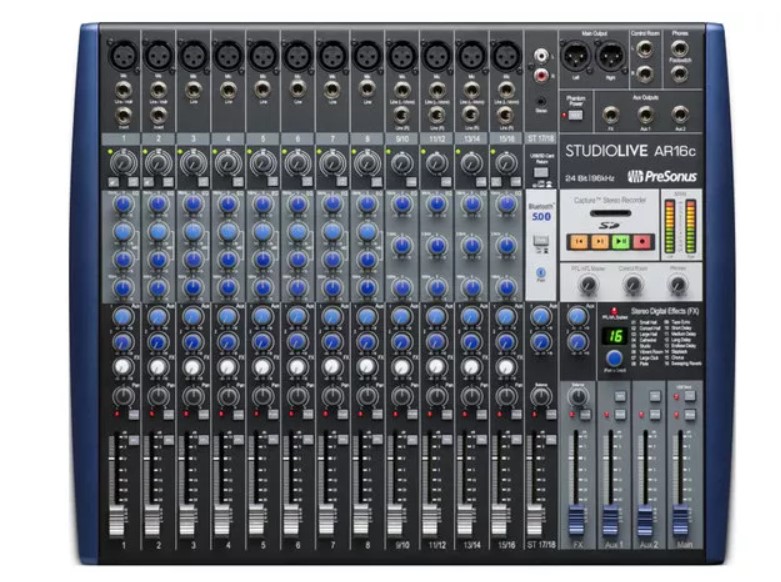Click the channel 15/16 mid EQ knob
Viewport: 781px width, 582px height.
507,246
